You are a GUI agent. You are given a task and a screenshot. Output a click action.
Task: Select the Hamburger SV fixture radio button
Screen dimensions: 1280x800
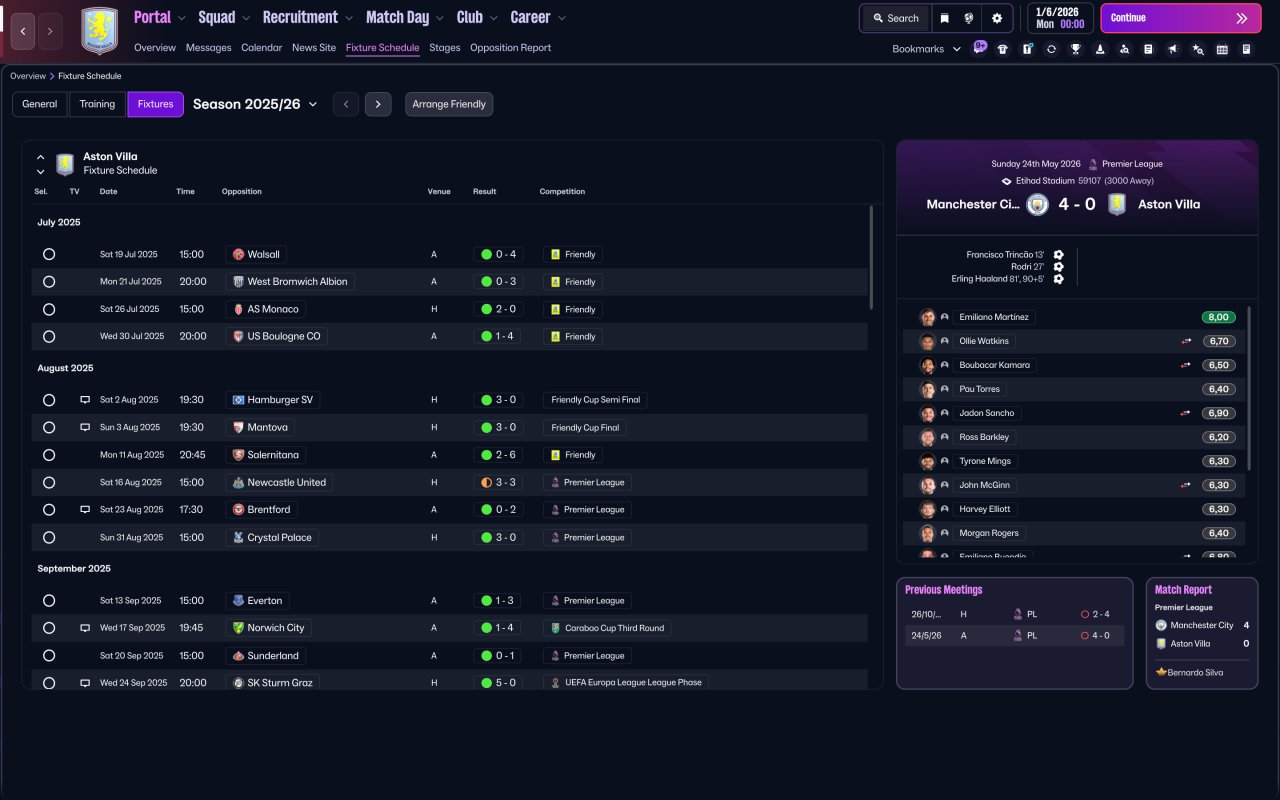click(x=49, y=400)
